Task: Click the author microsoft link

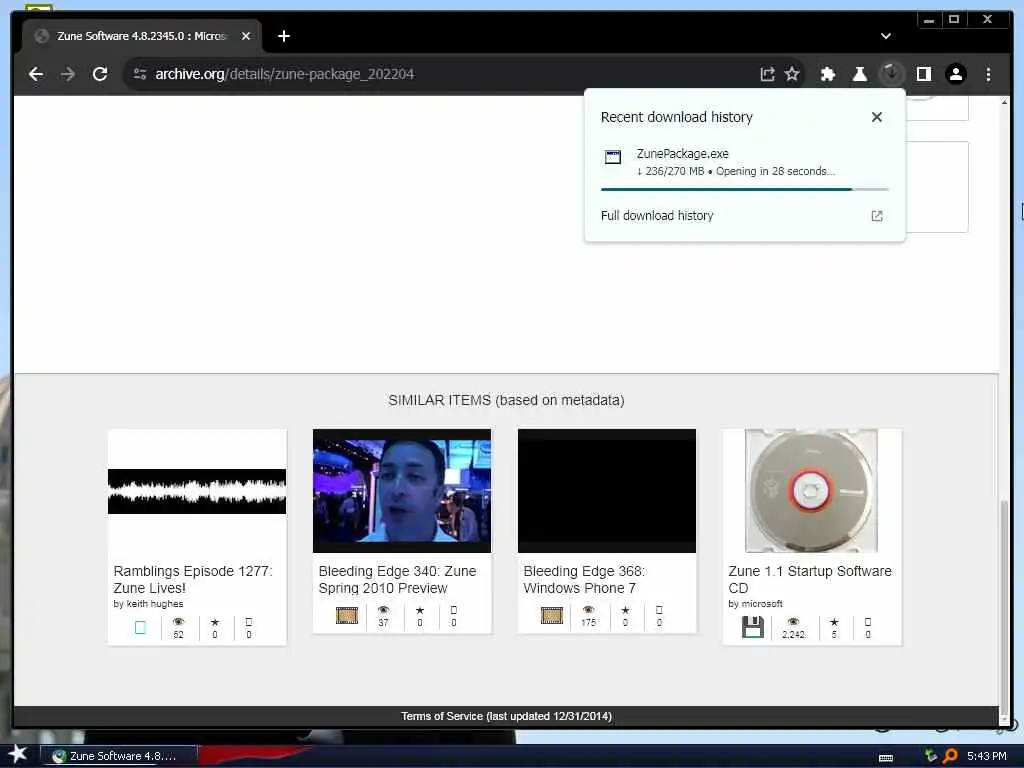Action: pos(761,604)
